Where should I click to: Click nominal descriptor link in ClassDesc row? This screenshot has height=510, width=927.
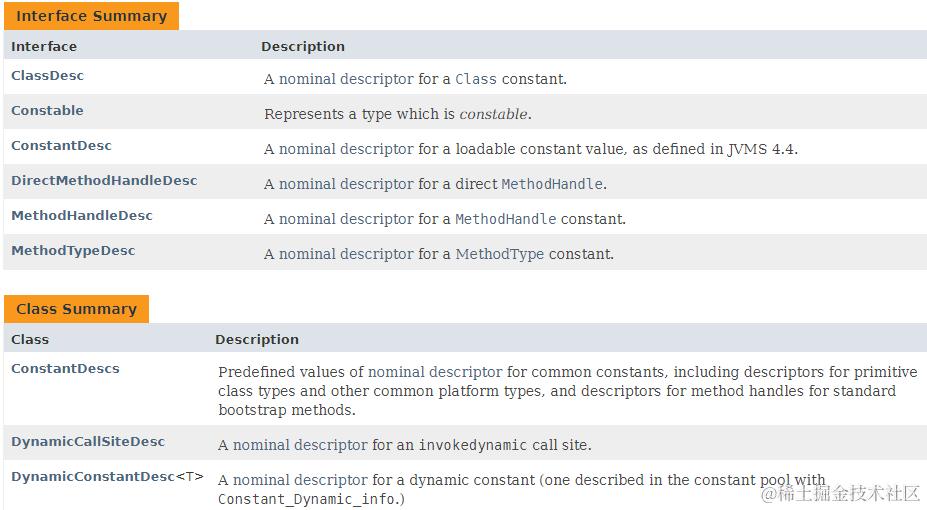pos(345,79)
